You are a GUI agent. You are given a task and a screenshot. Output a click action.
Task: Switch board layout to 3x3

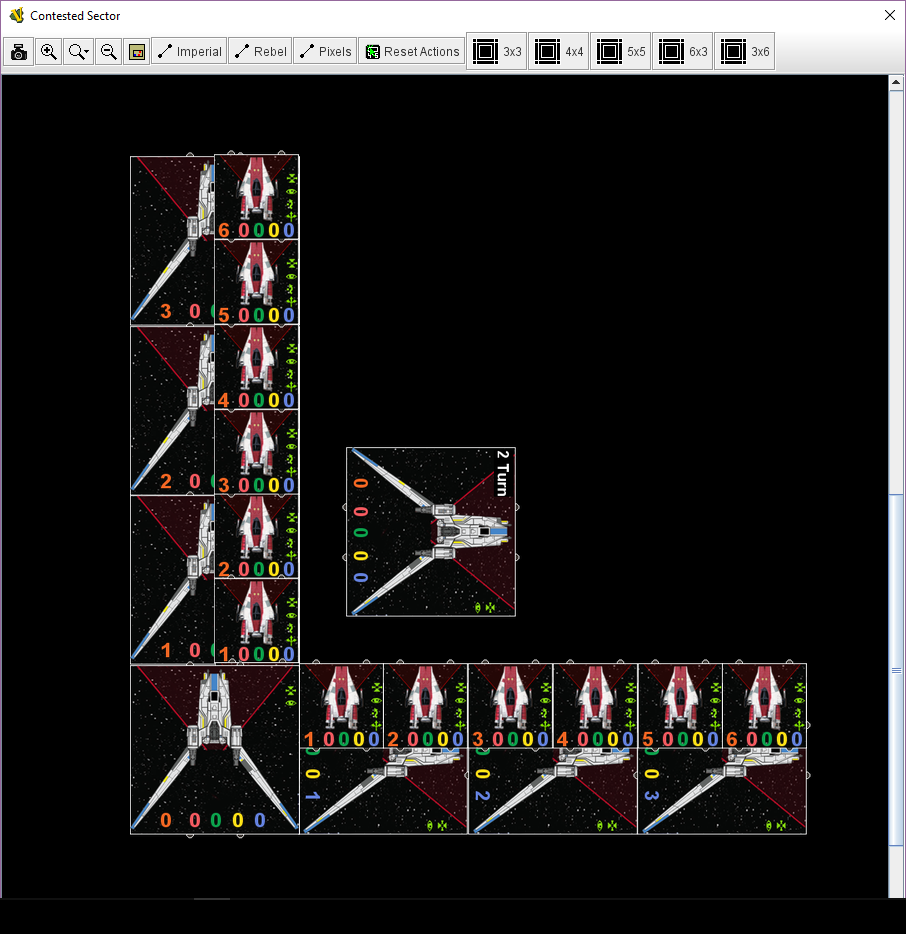(x=497, y=51)
